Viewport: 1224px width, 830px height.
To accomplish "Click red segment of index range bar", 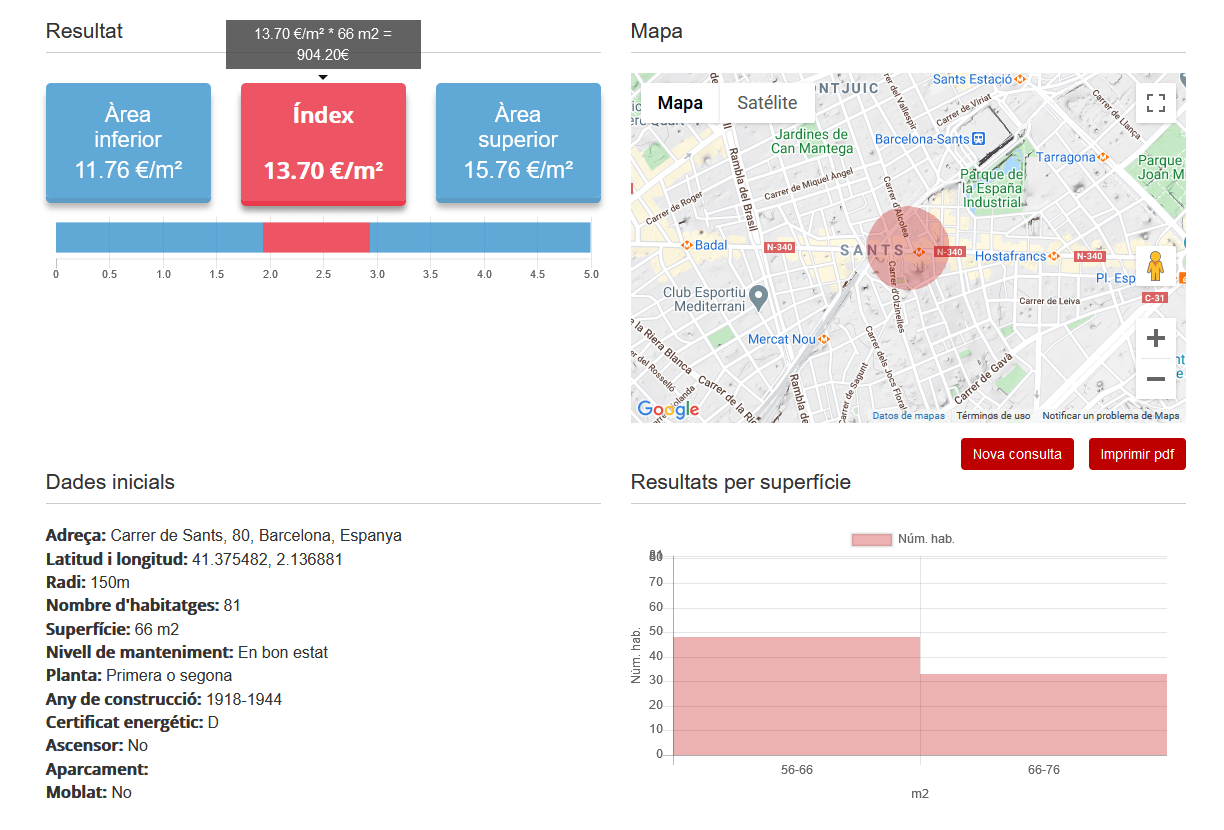I will (316, 238).
